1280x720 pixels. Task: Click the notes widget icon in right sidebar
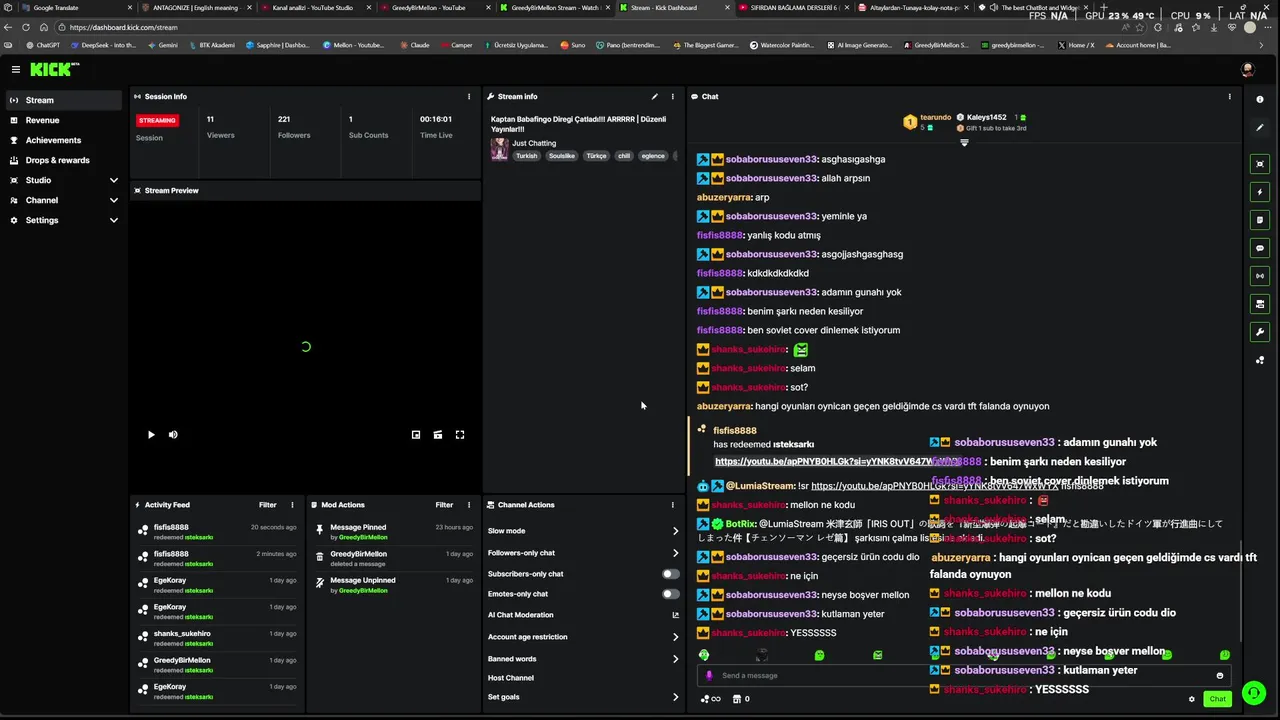[1260, 220]
